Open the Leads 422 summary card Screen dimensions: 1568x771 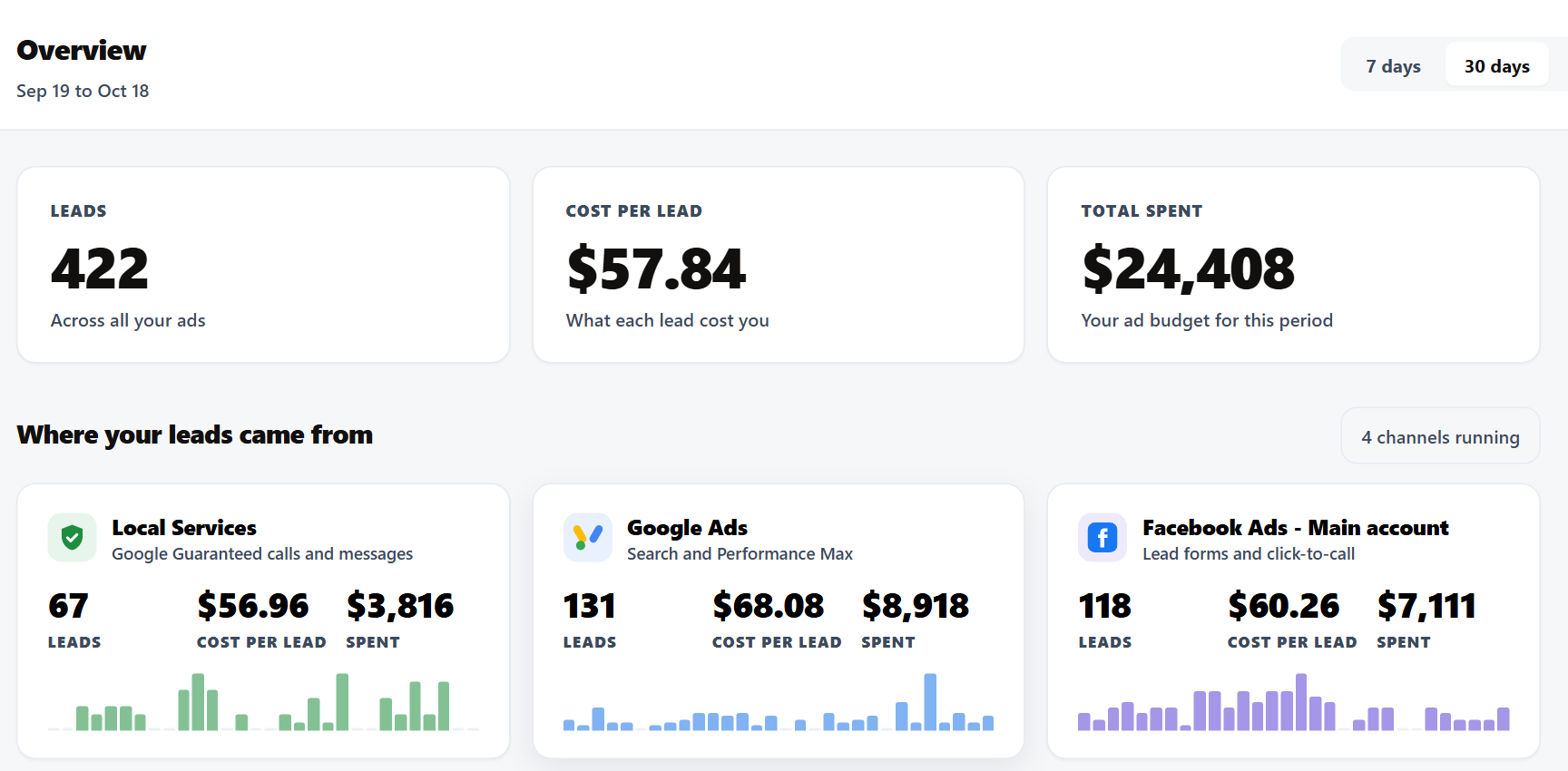pos(263,265)
